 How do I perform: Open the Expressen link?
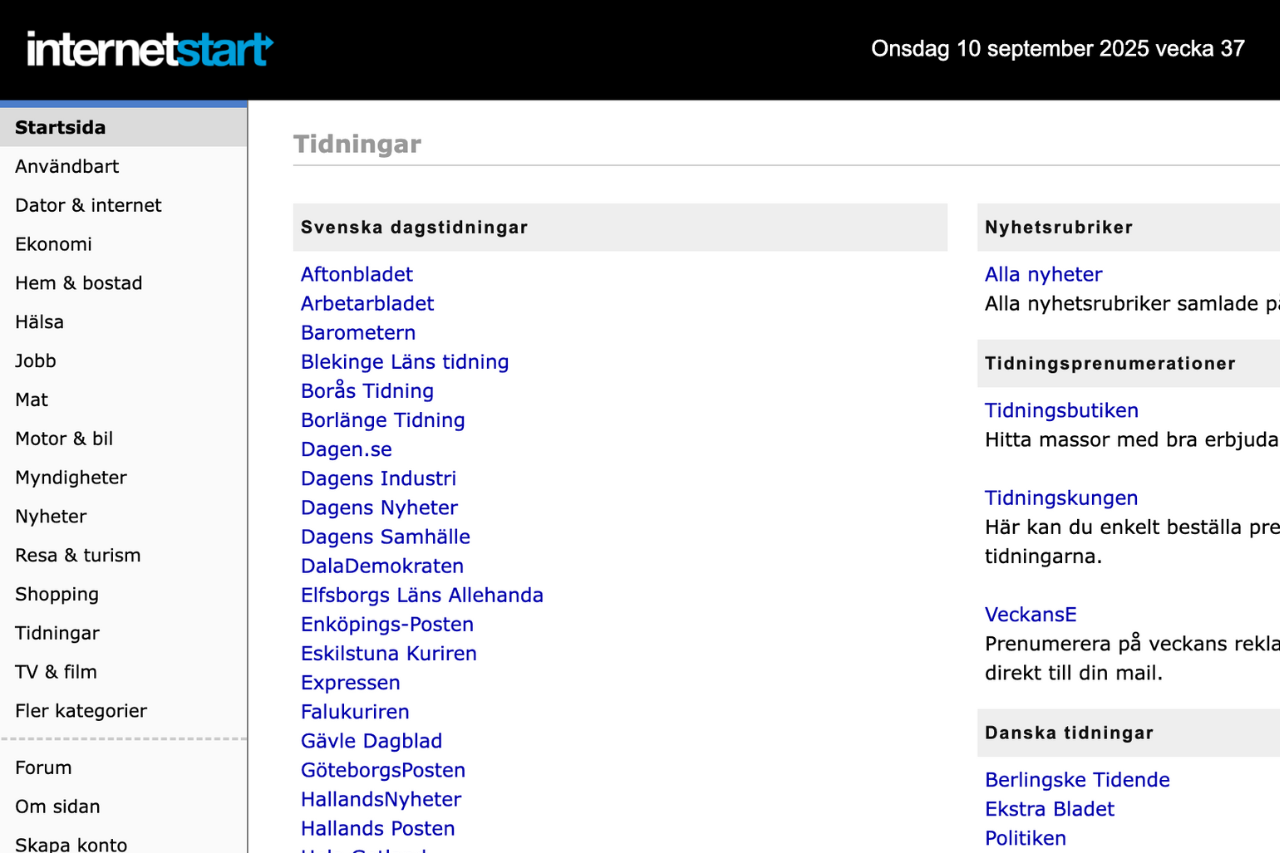pos(350,682)
